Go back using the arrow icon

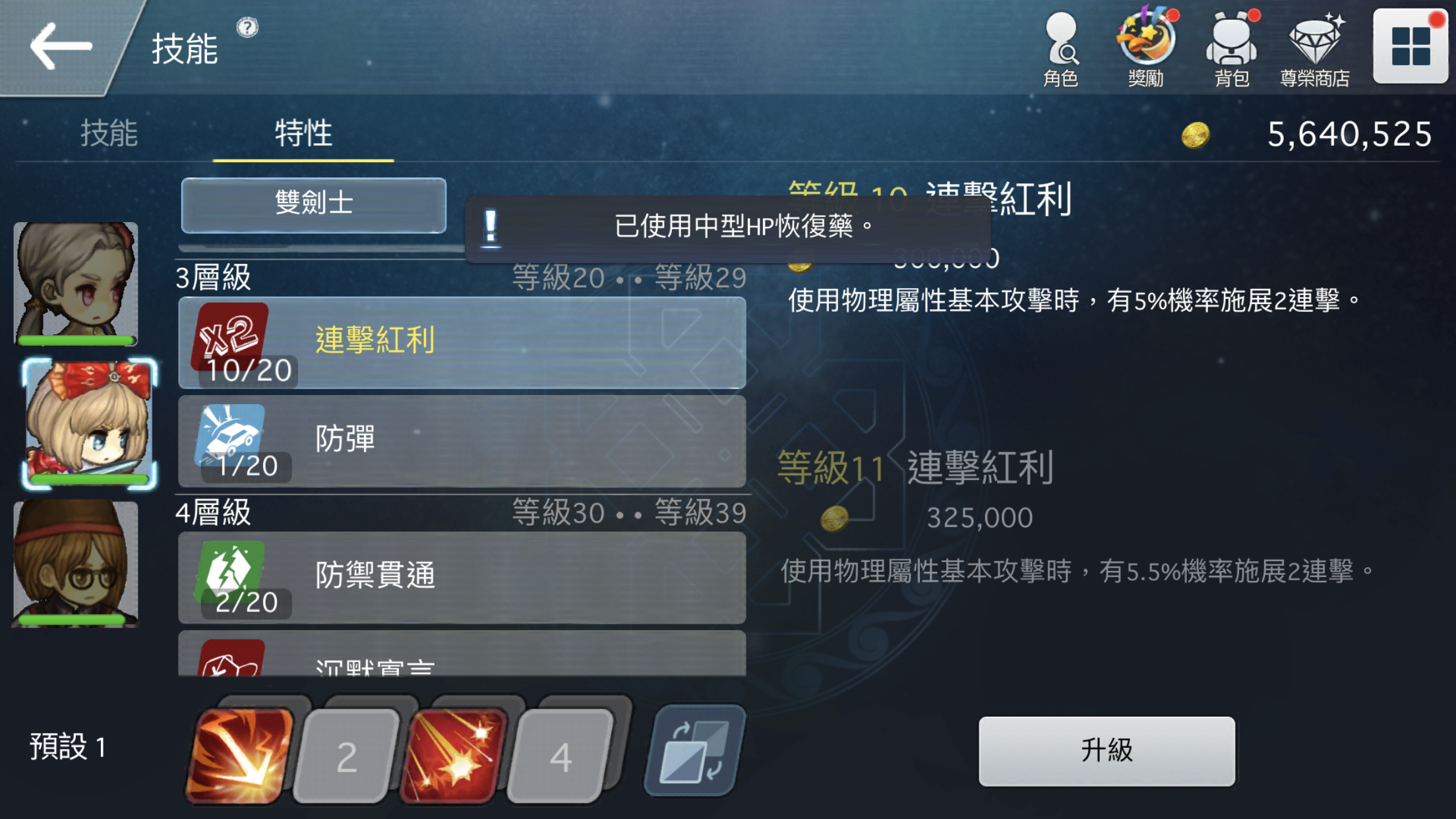61,46
